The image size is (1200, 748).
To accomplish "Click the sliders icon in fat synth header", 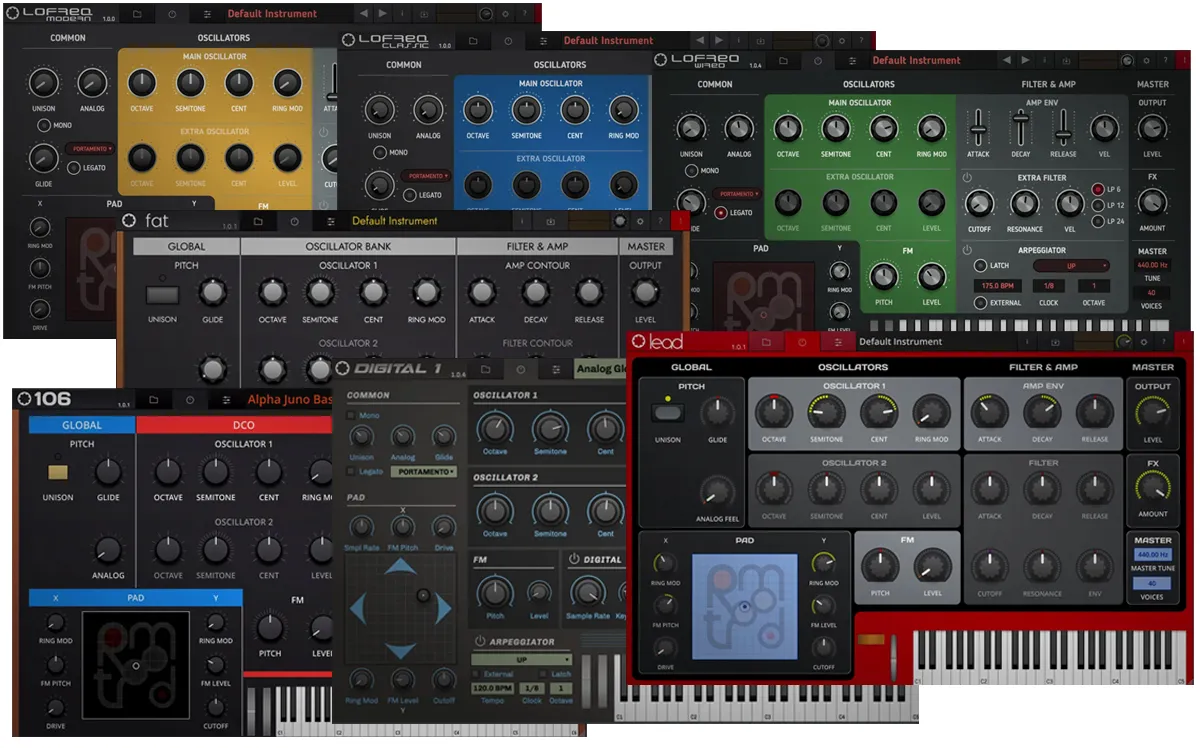I will tap(330, 221).
